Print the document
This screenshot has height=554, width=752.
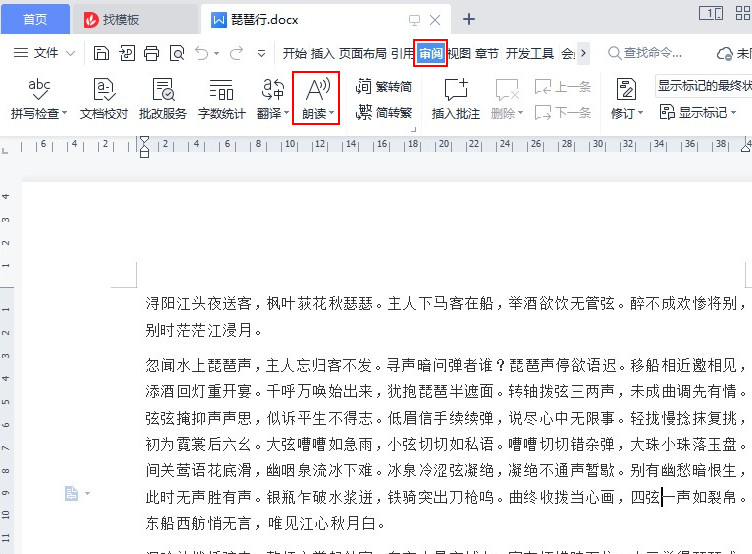pyautogui.click(x=152, y=53)
